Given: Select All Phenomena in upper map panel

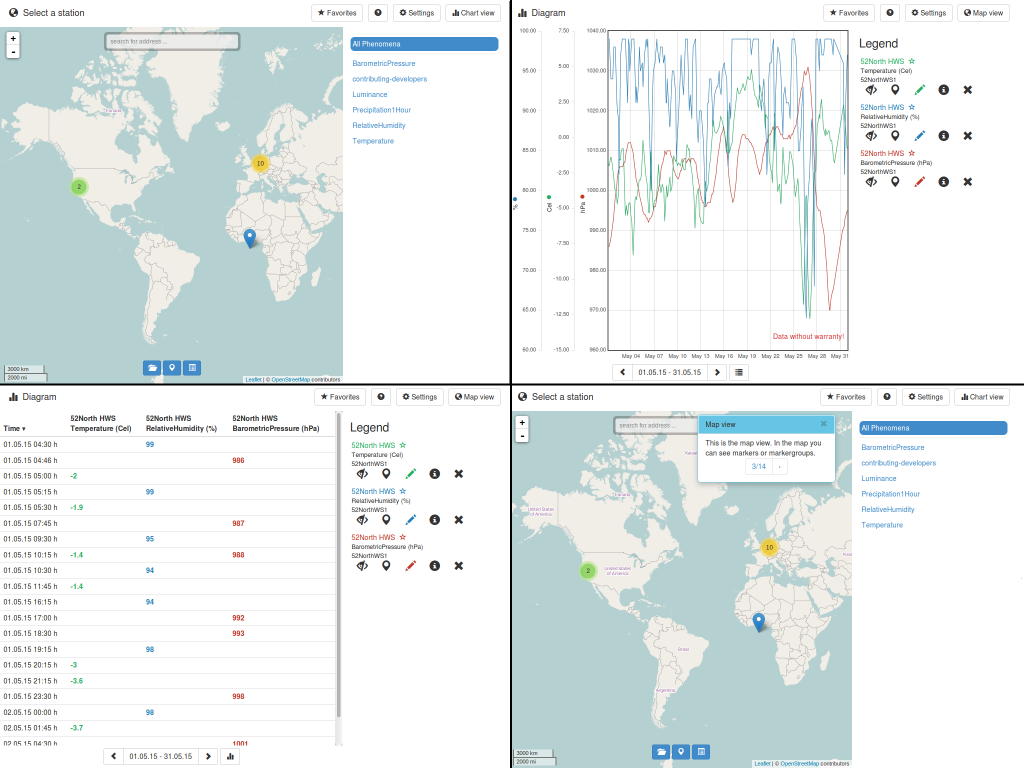Looking at the screenshot, I should click(424, 44).
